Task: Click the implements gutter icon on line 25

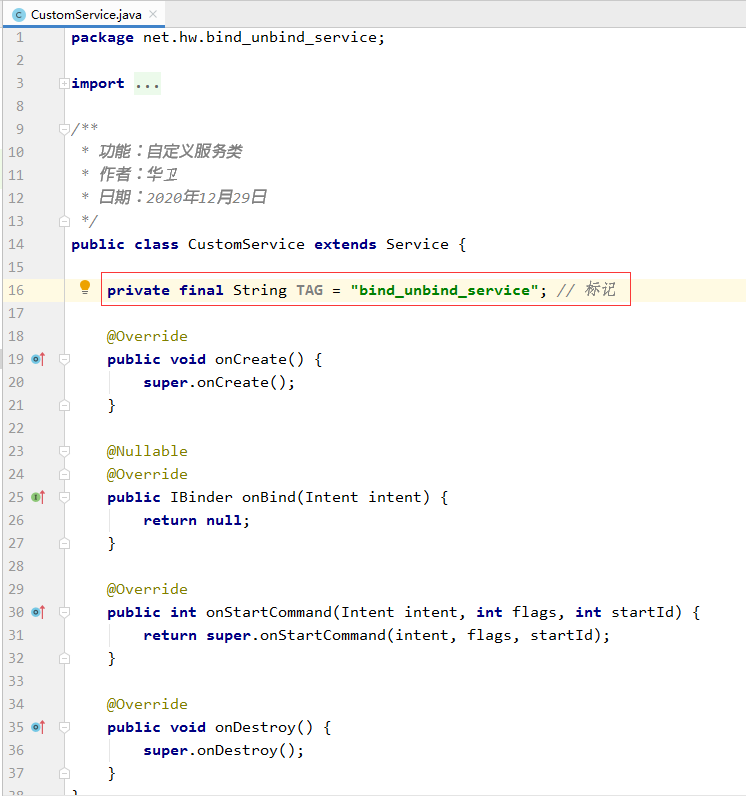Action: [38, 498]
